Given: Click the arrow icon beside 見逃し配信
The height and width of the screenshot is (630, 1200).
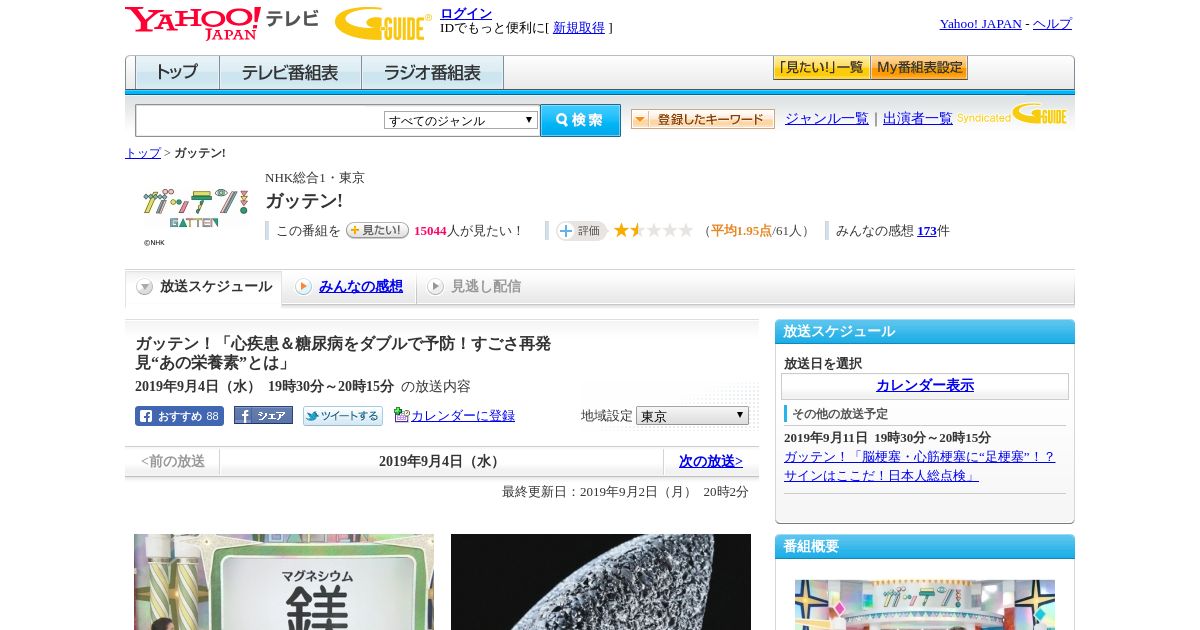Looking at the screenshot, I should coord(435,287).
